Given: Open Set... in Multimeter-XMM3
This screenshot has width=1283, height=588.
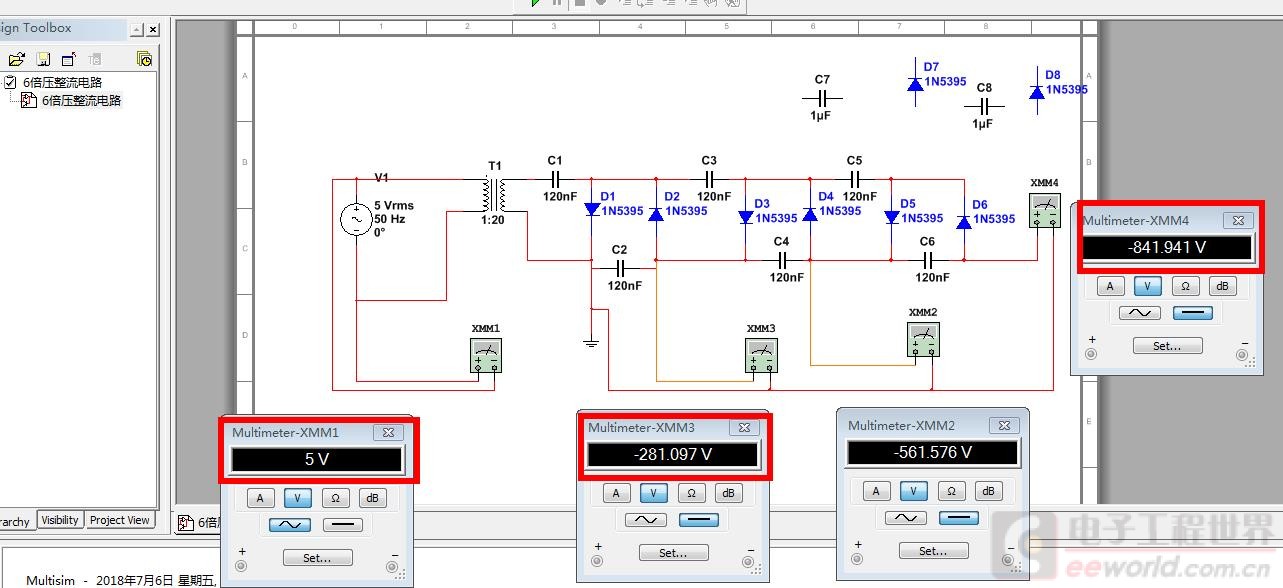Looking at the screenshot, I should point(672,553).
